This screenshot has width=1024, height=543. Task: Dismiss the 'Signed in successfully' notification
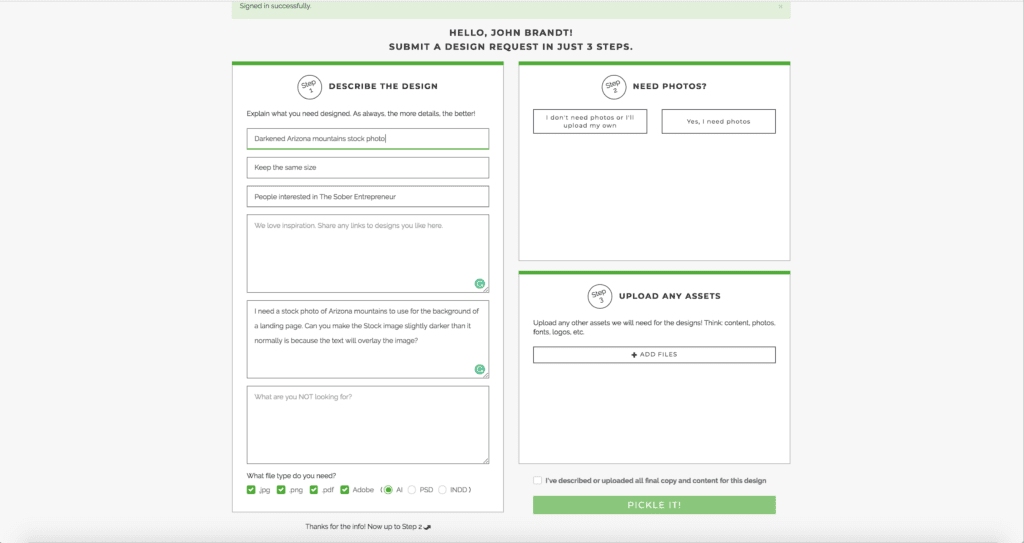click(x=780, y=7)
